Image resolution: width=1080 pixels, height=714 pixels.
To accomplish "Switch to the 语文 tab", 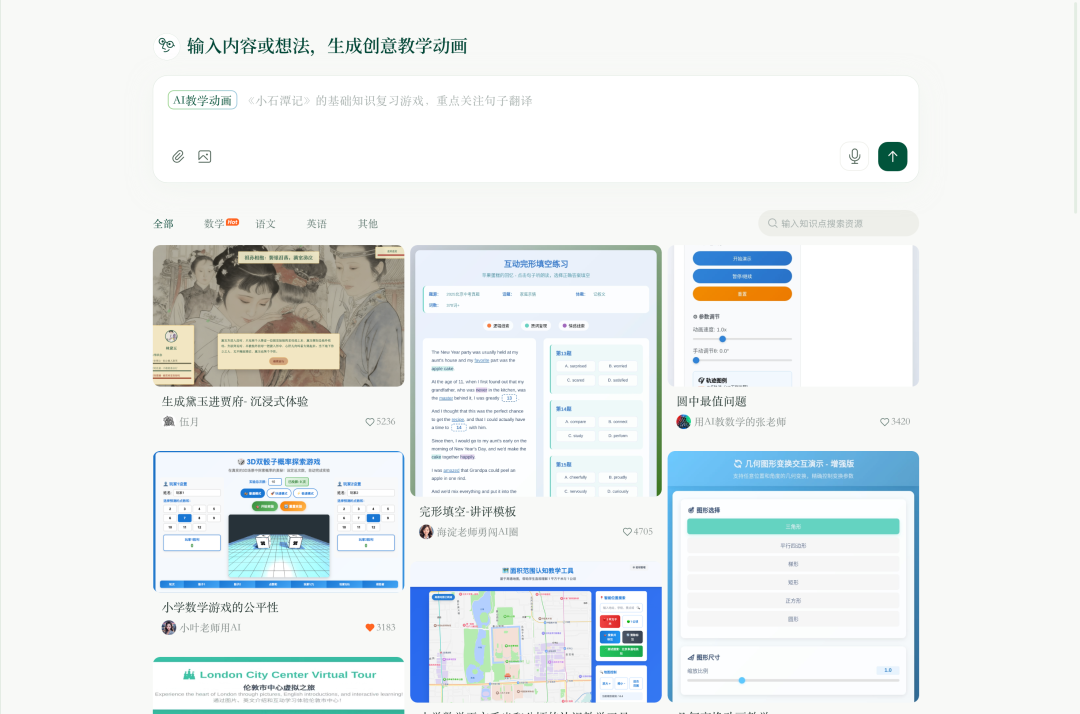I will tap(265, 224).
